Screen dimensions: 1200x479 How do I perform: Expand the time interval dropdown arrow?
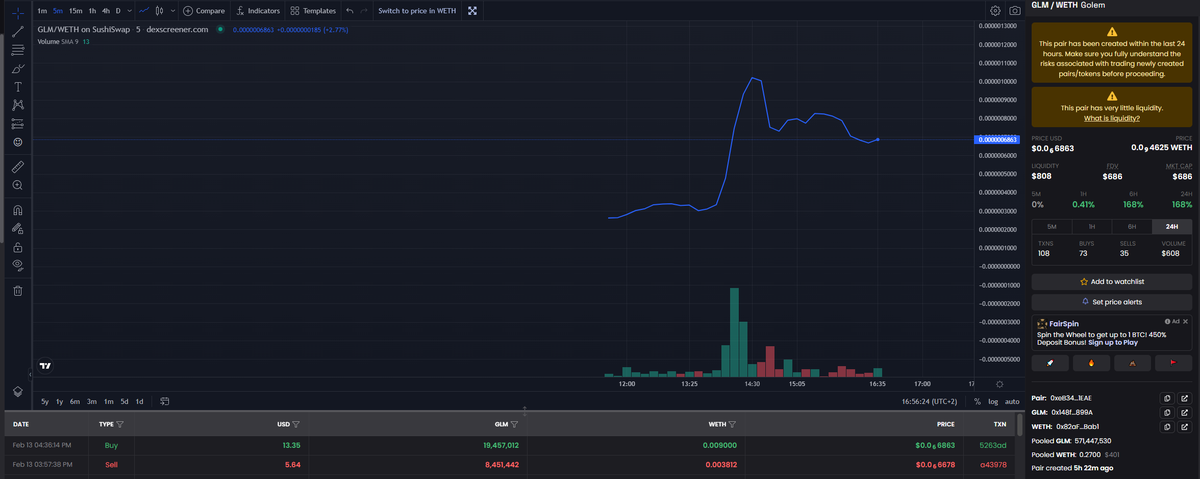(x=129, y=10)
